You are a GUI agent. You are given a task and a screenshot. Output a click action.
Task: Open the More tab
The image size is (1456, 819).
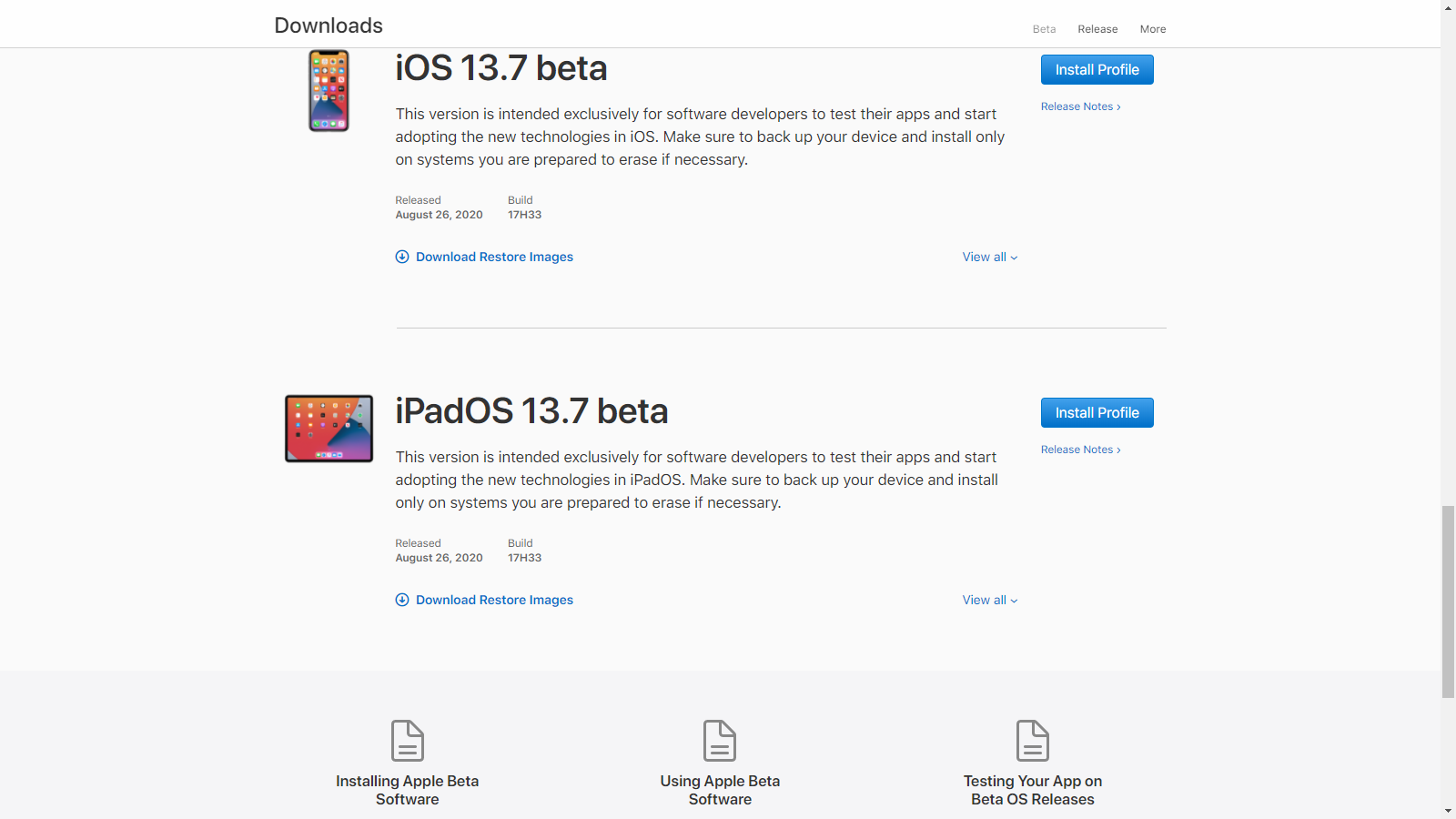coord(1153,29)
